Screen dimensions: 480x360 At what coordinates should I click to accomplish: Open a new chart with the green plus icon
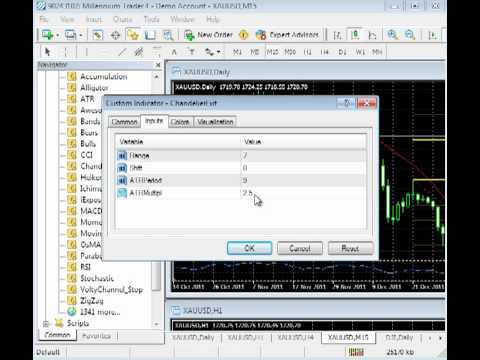click(x=47, y=35)
